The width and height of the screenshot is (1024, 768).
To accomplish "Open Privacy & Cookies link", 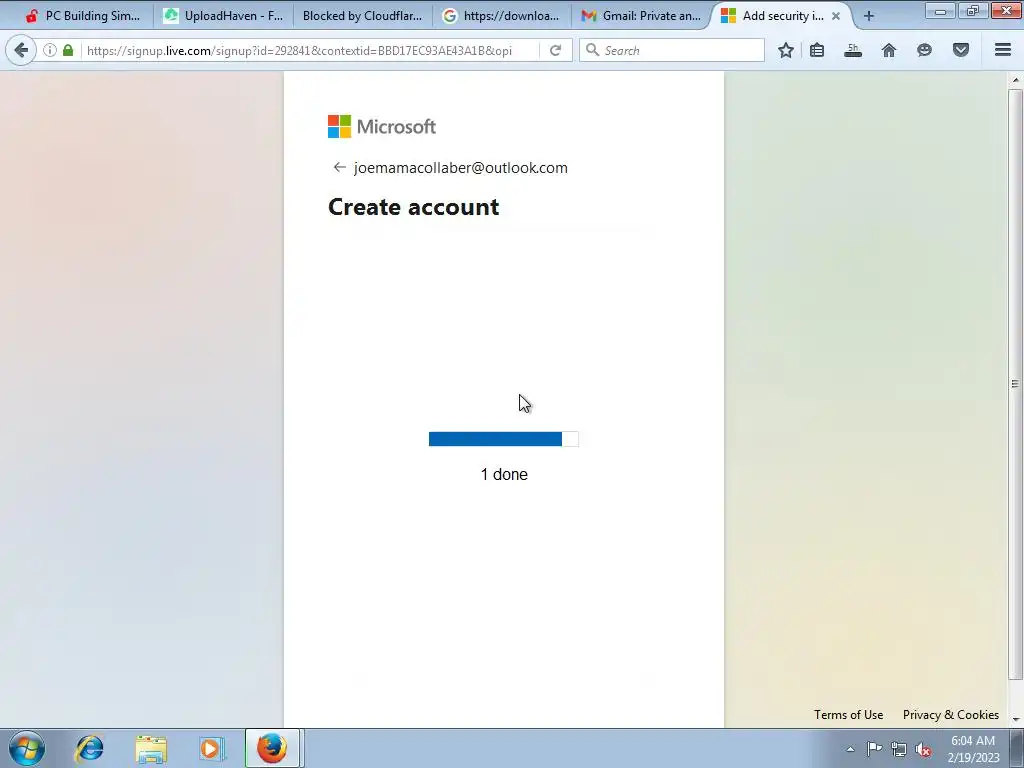I will (951, 715).
